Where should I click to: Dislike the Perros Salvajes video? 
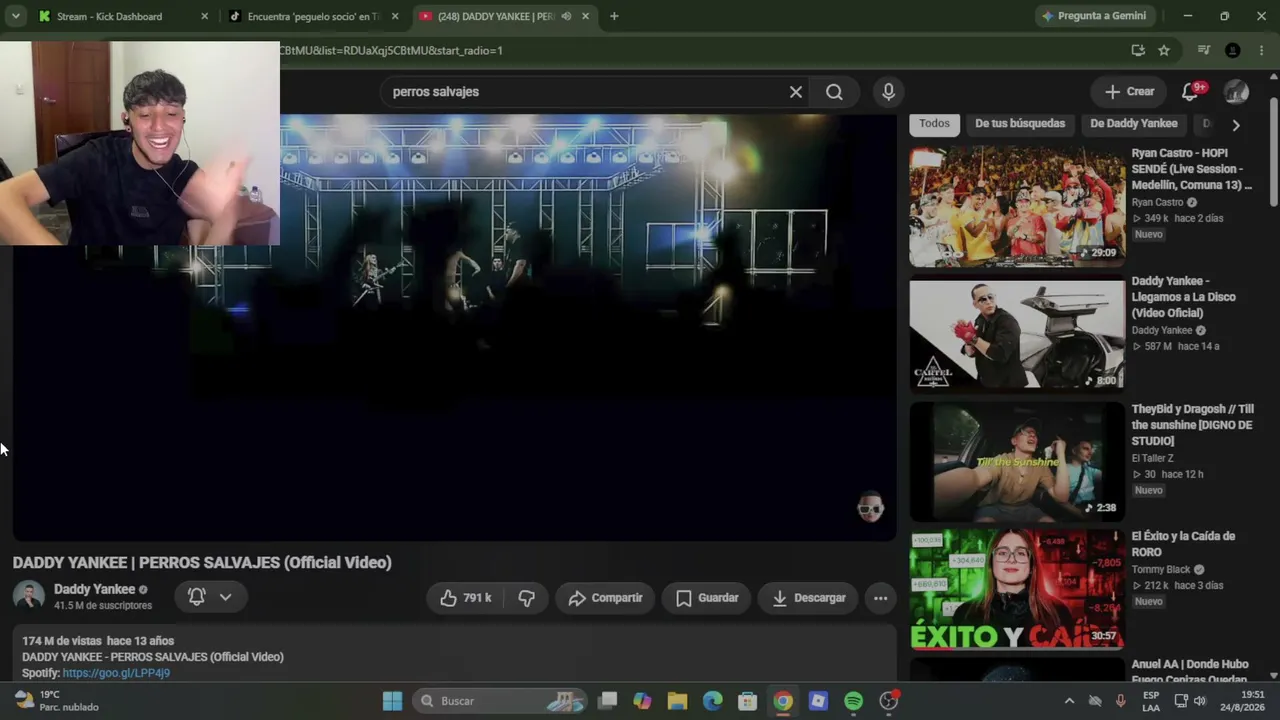point(527,598)
